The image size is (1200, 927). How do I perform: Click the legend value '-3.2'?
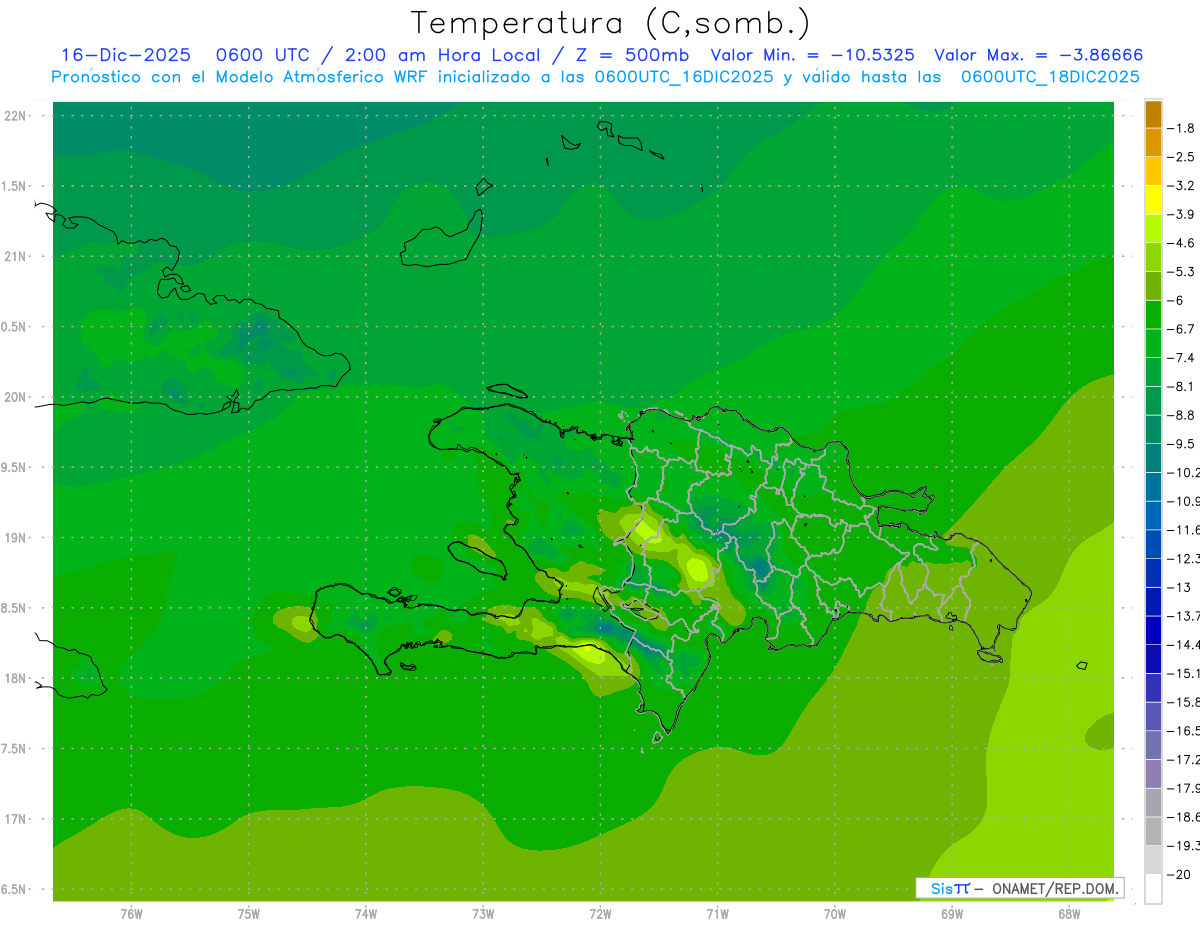tap(1180, 186)
